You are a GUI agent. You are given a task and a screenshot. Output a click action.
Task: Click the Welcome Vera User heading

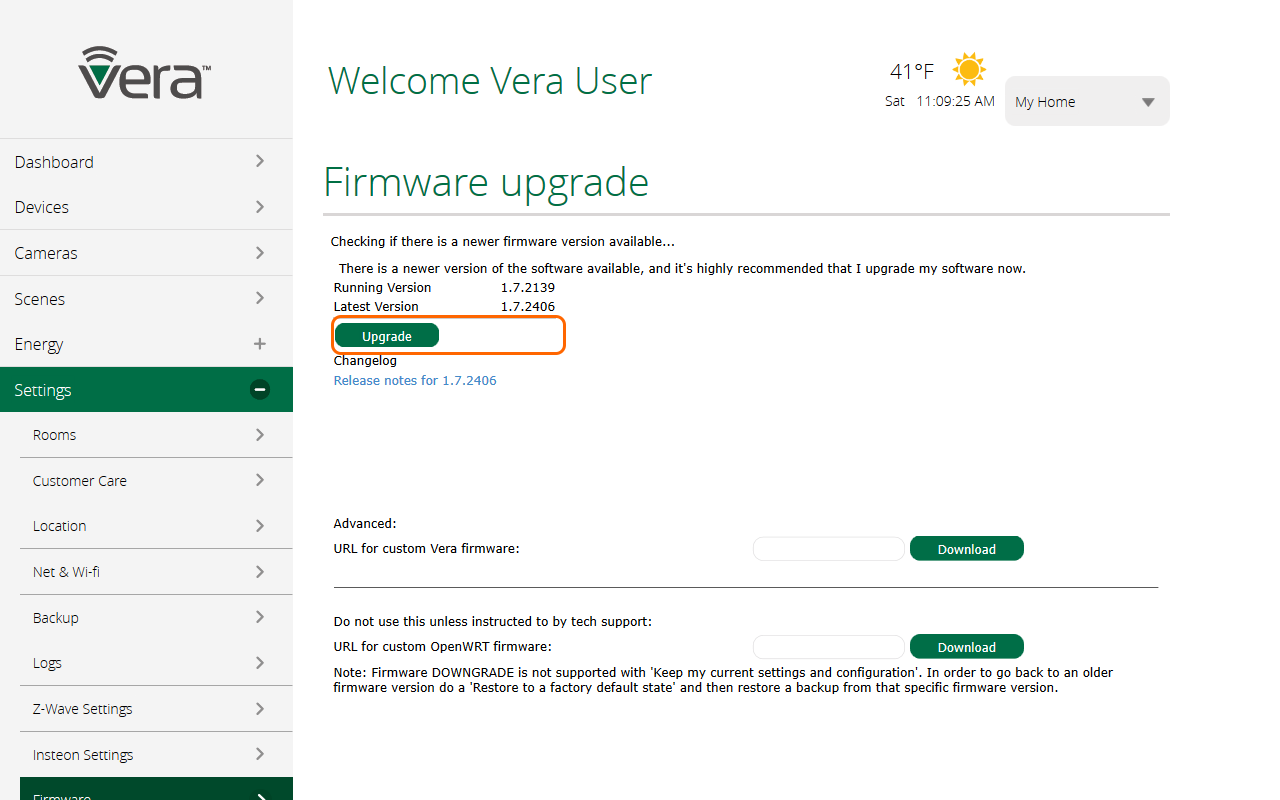click(x=490, y=80)
